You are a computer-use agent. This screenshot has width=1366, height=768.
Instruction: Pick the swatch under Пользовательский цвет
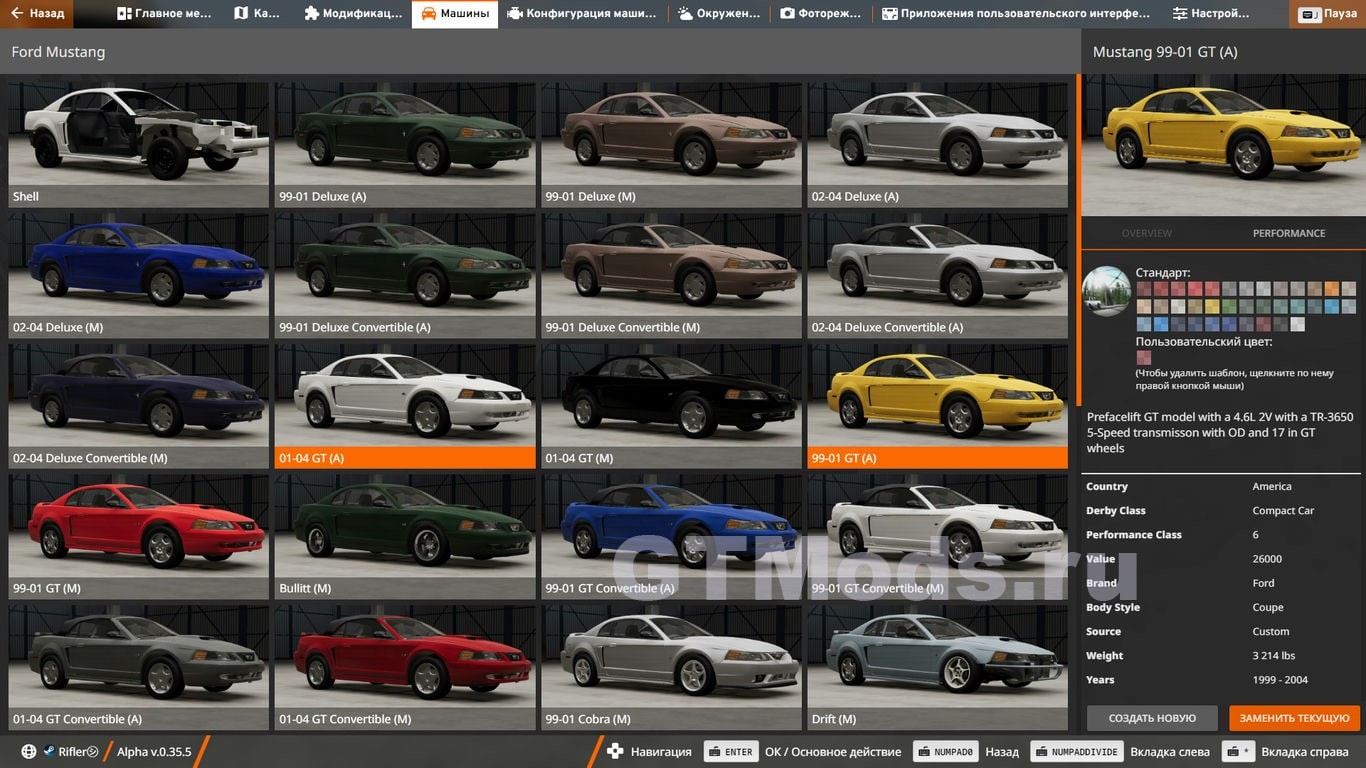pos(1144,358)
